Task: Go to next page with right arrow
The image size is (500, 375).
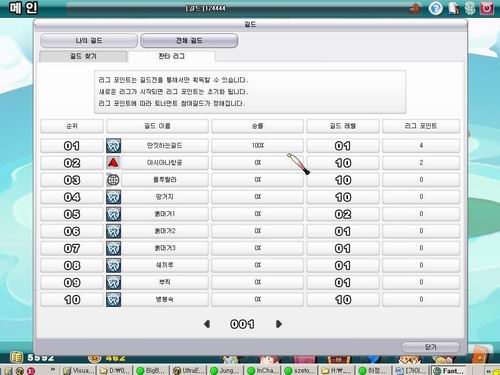Action: pos(279,324)
